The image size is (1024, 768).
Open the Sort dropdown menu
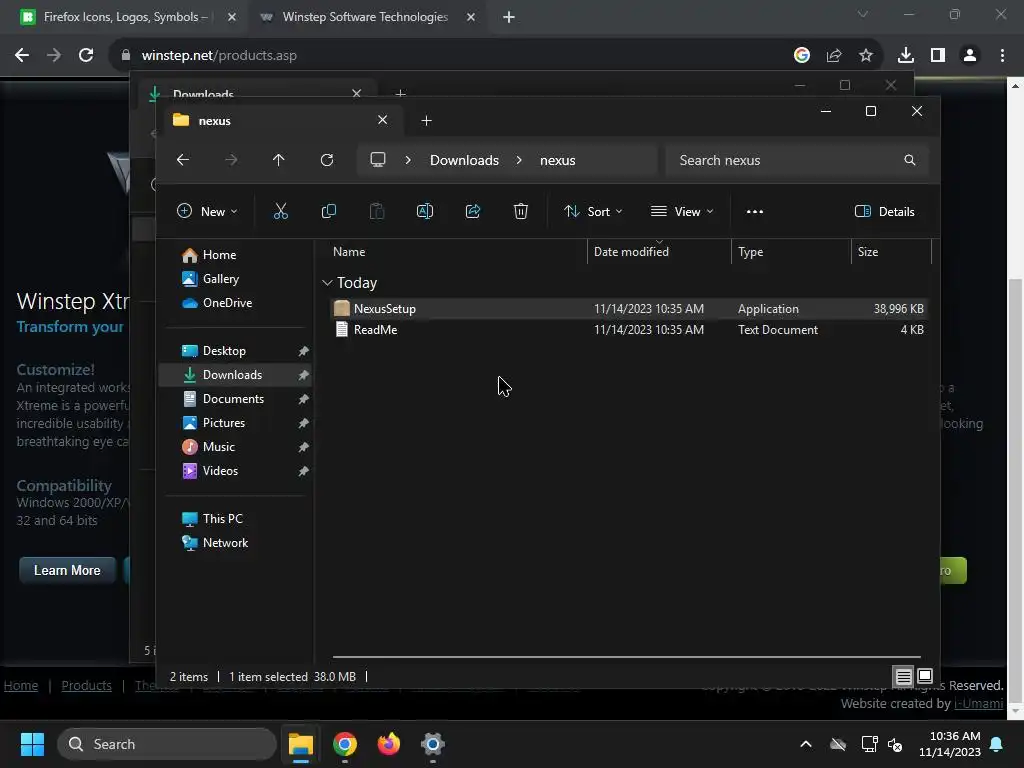[x=593, y=212]
